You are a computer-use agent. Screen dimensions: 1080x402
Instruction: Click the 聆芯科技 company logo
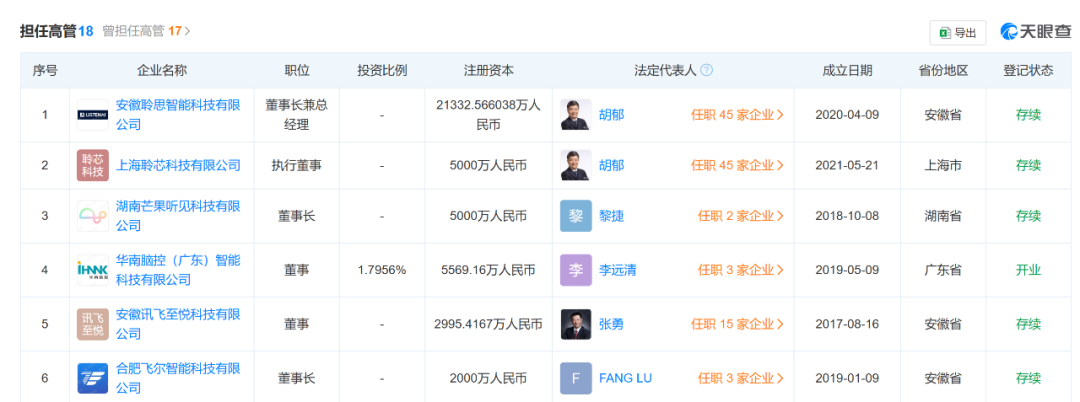click(93, 165)
